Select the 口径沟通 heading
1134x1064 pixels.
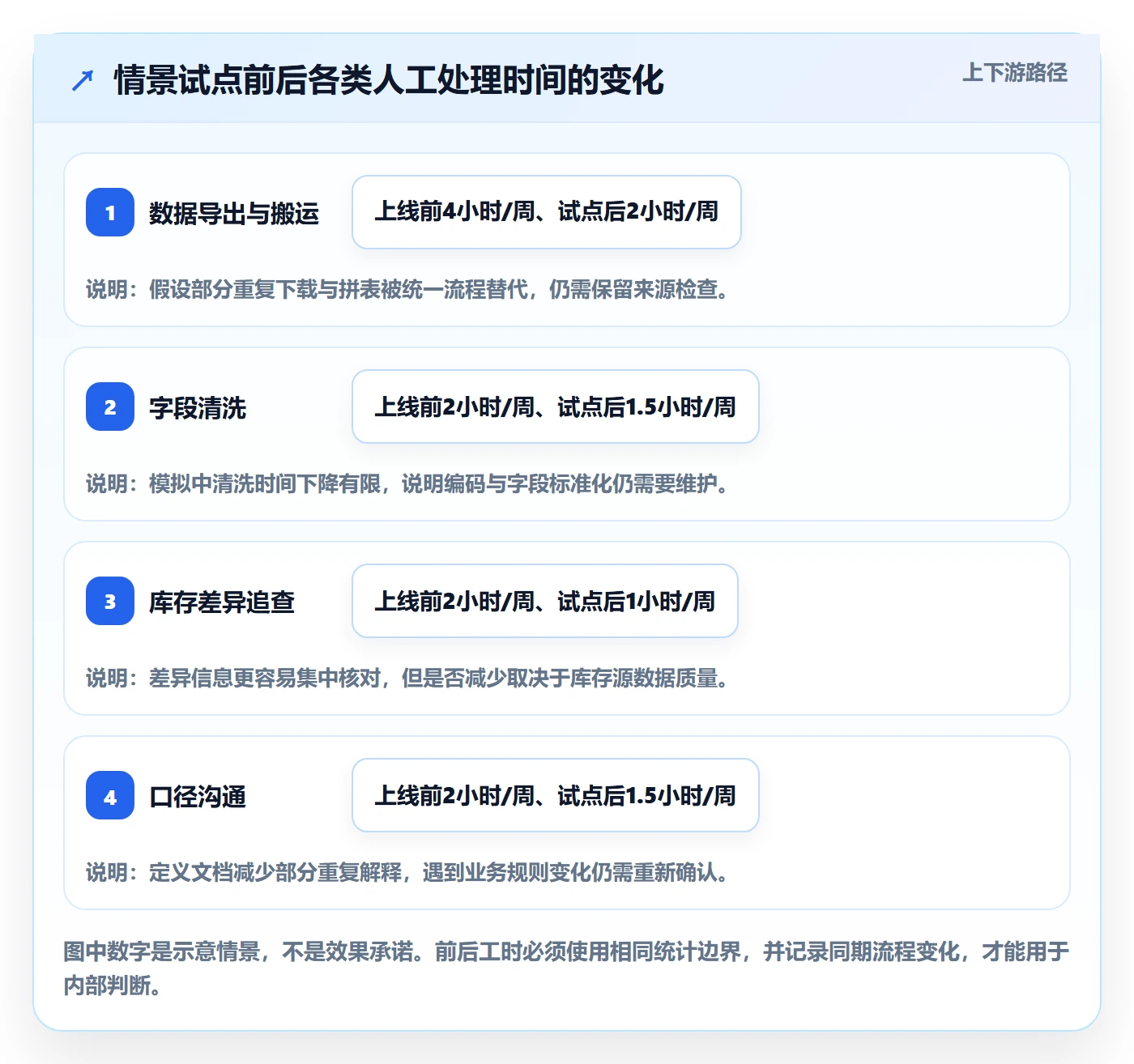pyautogui.click(x=198, y=796)
